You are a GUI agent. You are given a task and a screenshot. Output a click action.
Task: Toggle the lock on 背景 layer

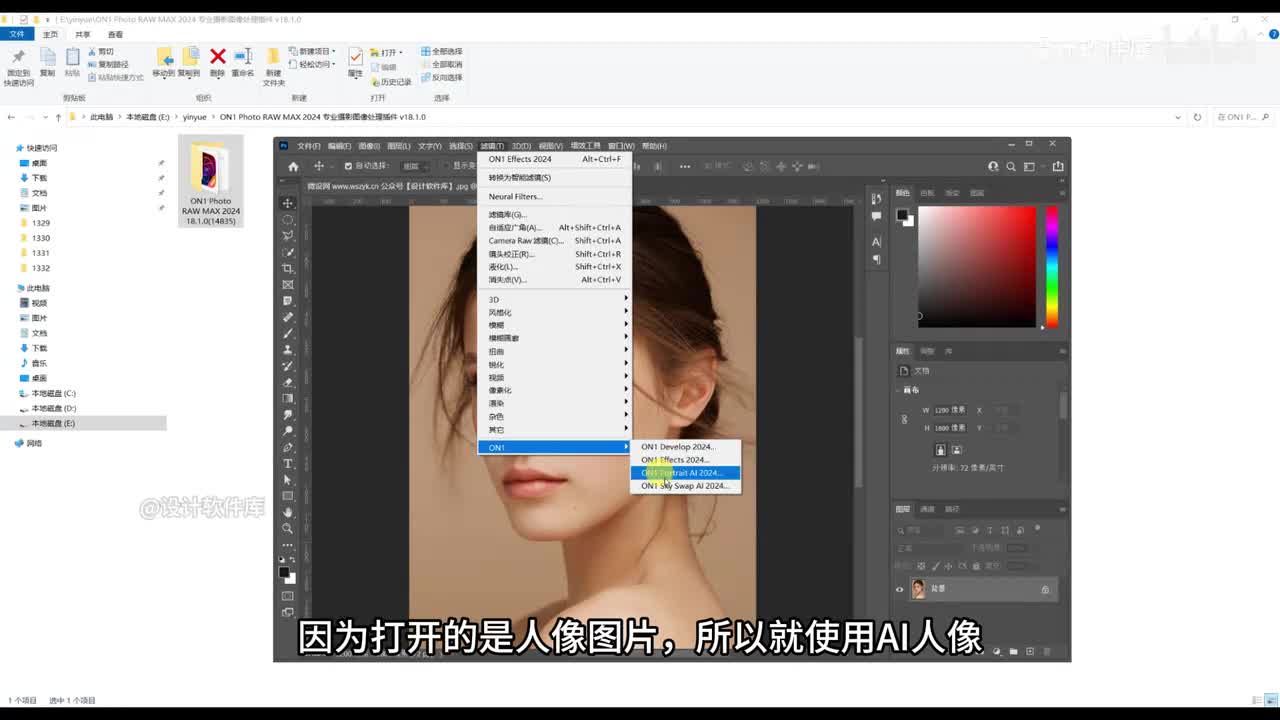1045,589
